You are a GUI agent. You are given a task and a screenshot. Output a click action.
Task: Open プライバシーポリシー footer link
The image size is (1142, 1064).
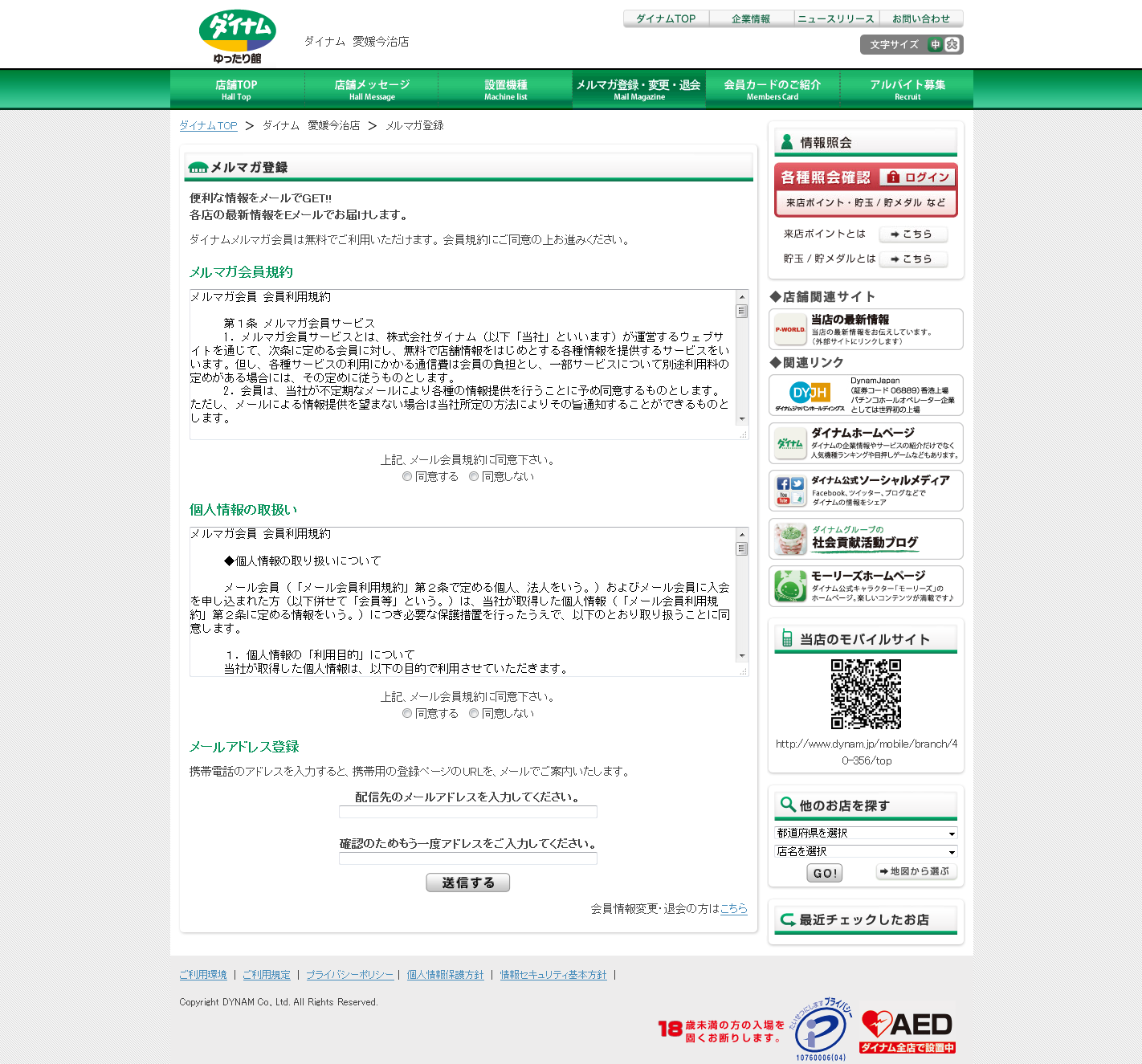click(x=349, y=975)
